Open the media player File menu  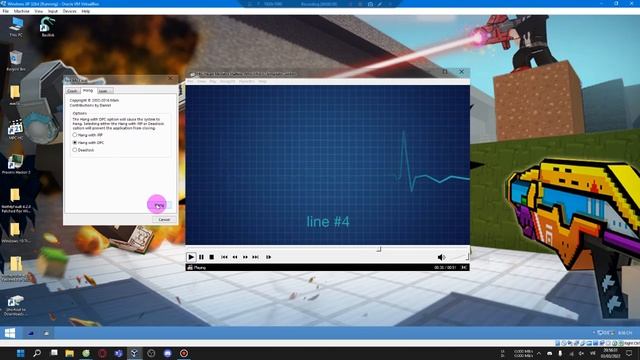pos(190,81)
